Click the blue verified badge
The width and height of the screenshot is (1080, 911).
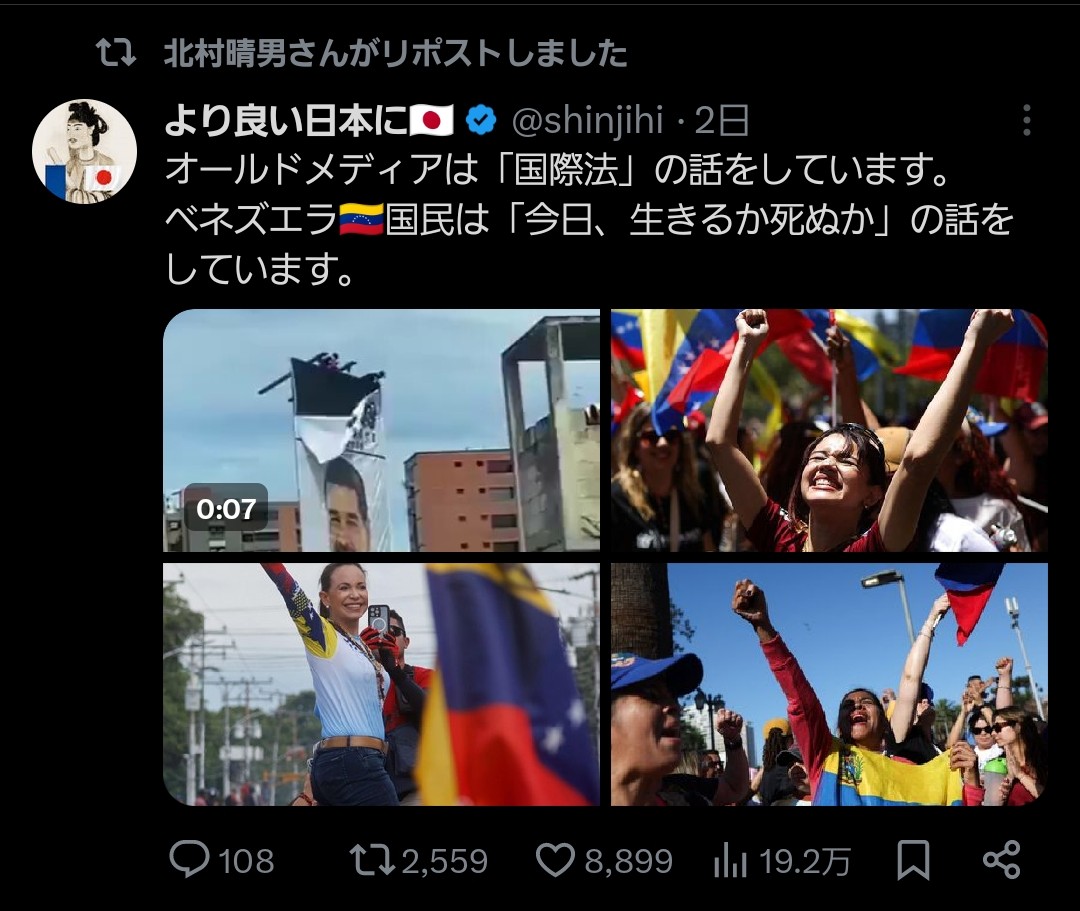point(481,121)
